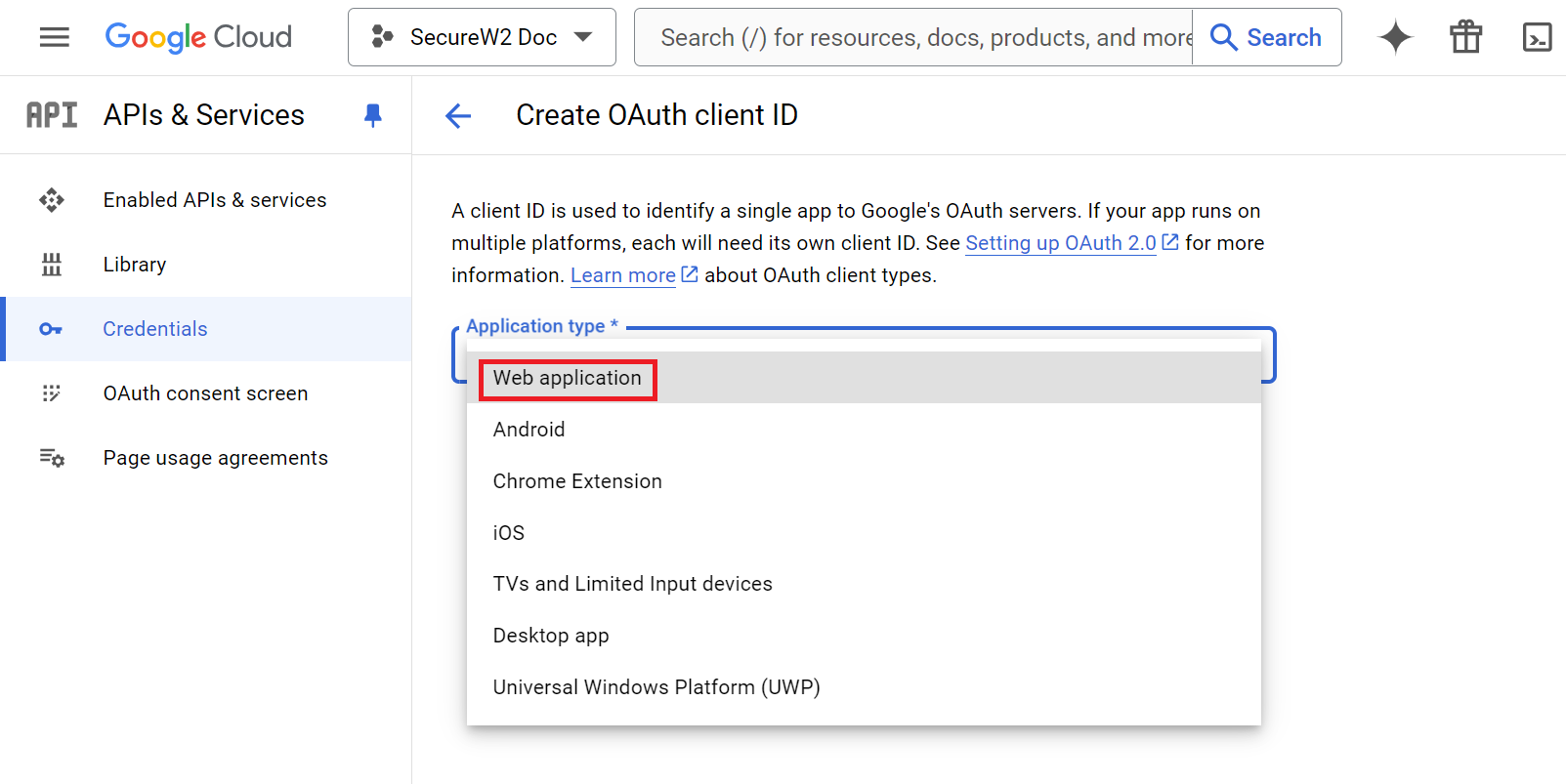
Task: Open the SecureW2 Doc project selector
Action: 482,37
